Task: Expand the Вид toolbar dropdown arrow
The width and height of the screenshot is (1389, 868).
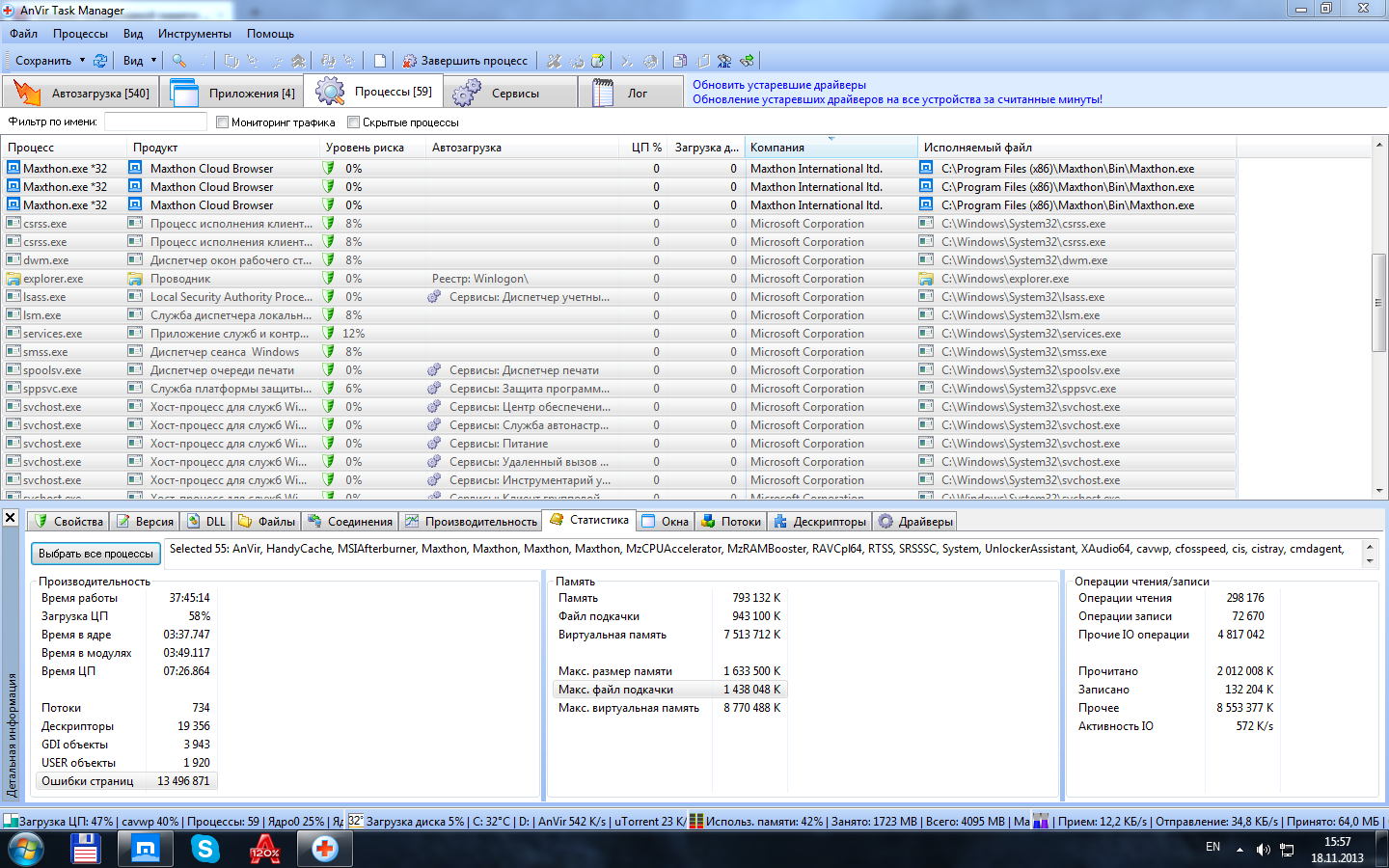Action: point(153,60)
